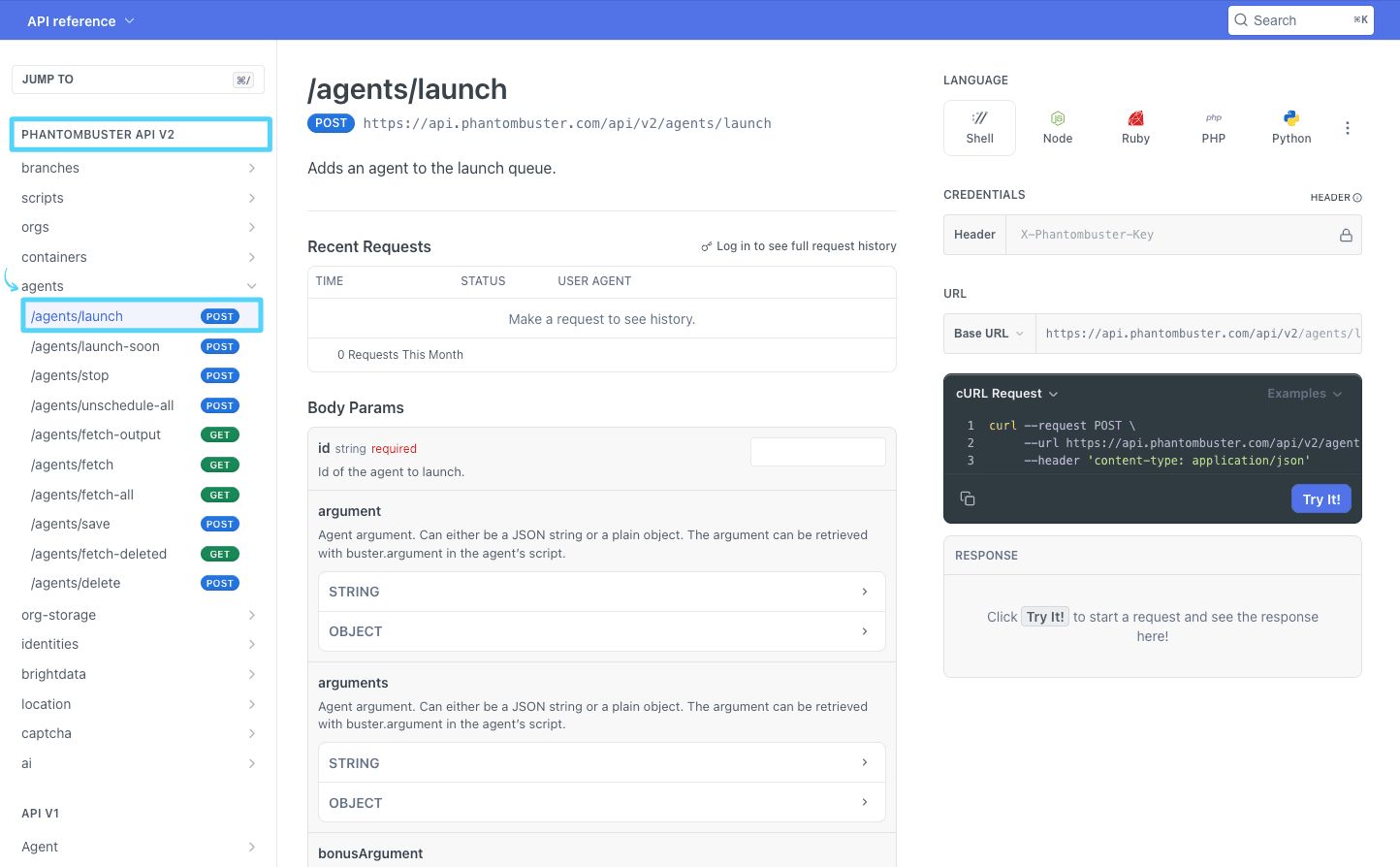1400x867 pixels.
Task: Click the Try It! button
Action: click(x=1320, y=498)
